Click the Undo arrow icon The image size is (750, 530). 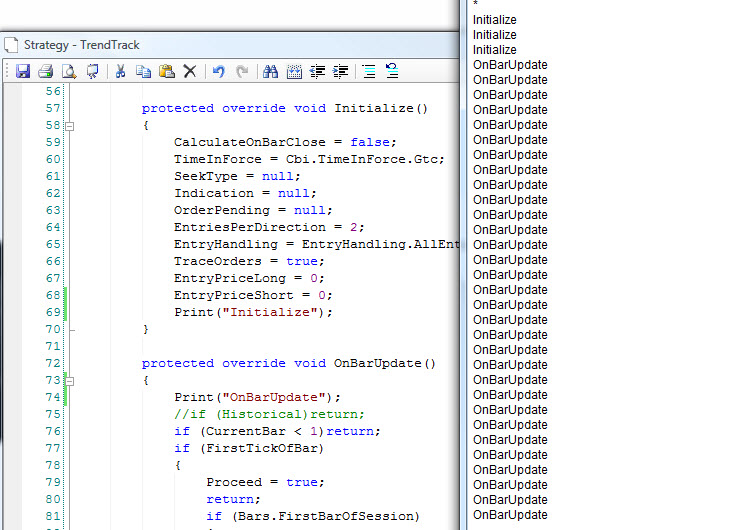point(219,71)
